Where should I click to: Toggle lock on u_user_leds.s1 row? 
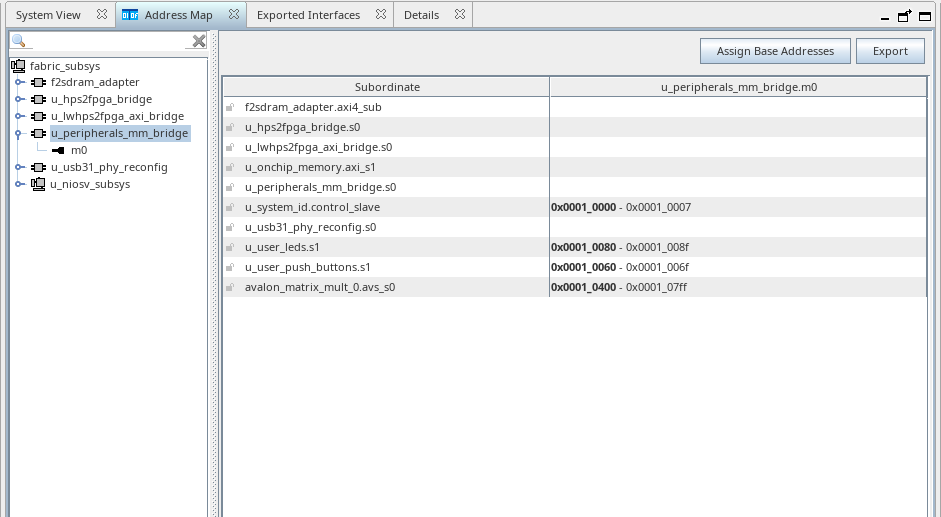point(230,247)
